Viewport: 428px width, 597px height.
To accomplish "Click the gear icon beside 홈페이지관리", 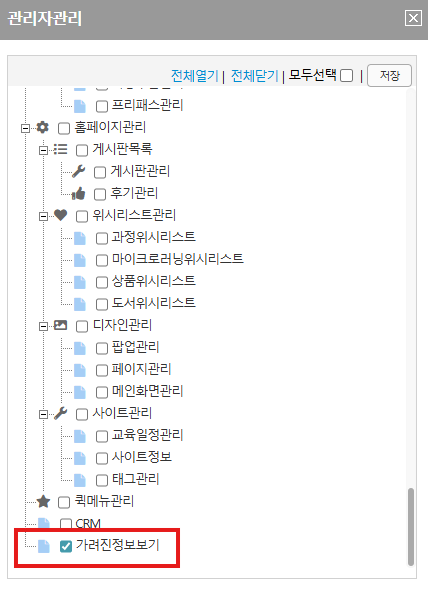I will pos(43,128).
